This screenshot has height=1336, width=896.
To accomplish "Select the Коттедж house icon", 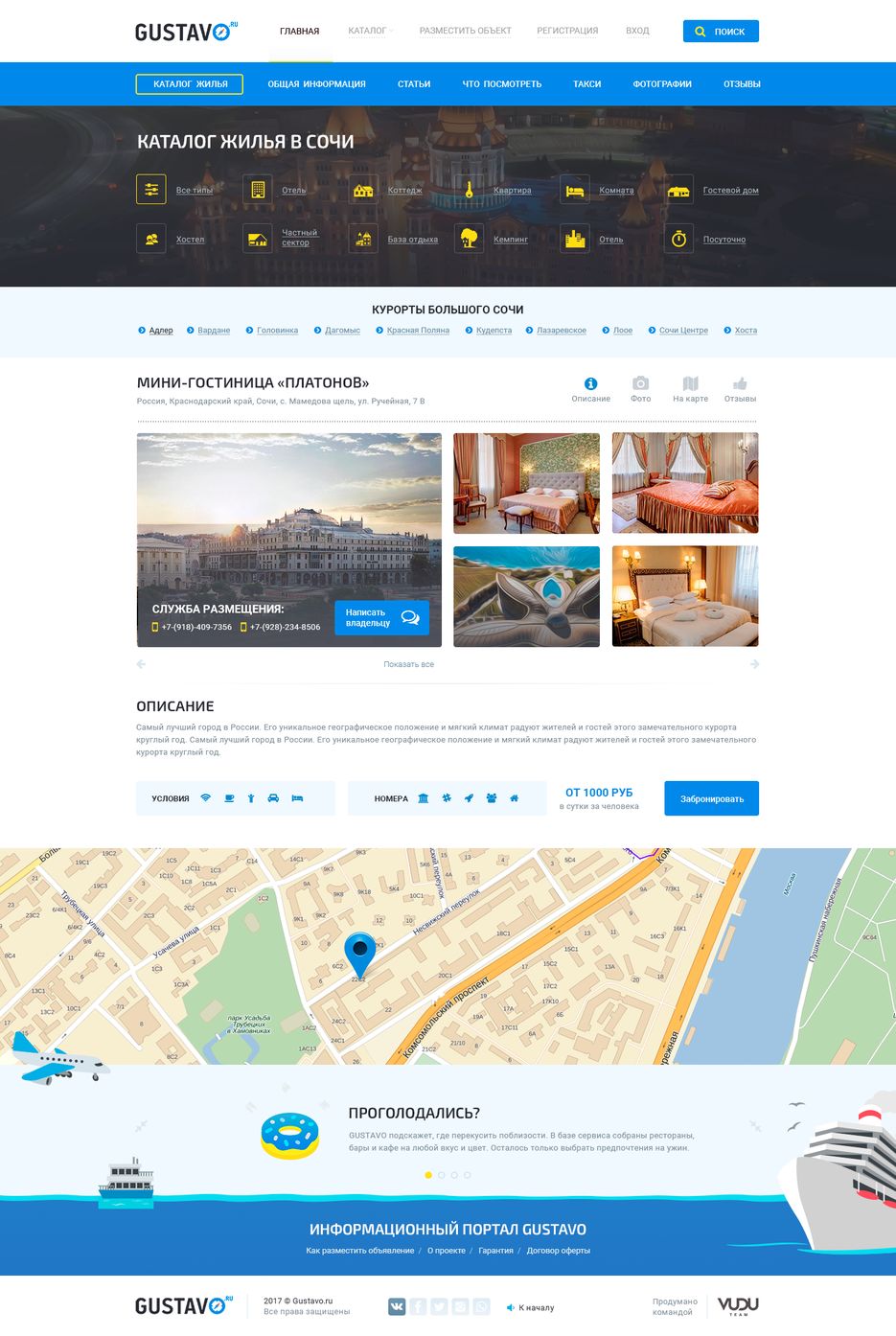I will (363, 190).
